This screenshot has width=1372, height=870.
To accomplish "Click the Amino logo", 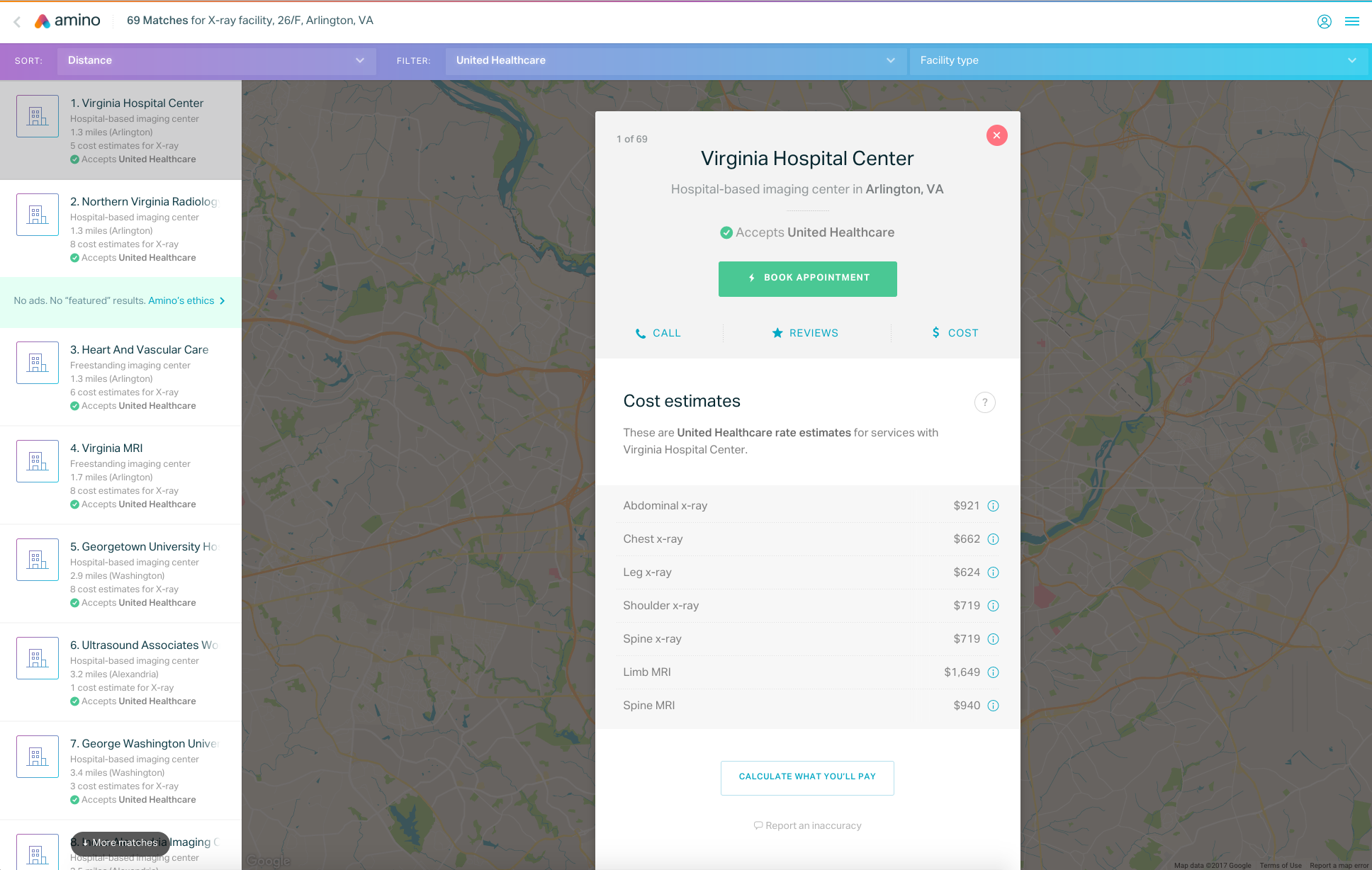I will tap(68, 21).
